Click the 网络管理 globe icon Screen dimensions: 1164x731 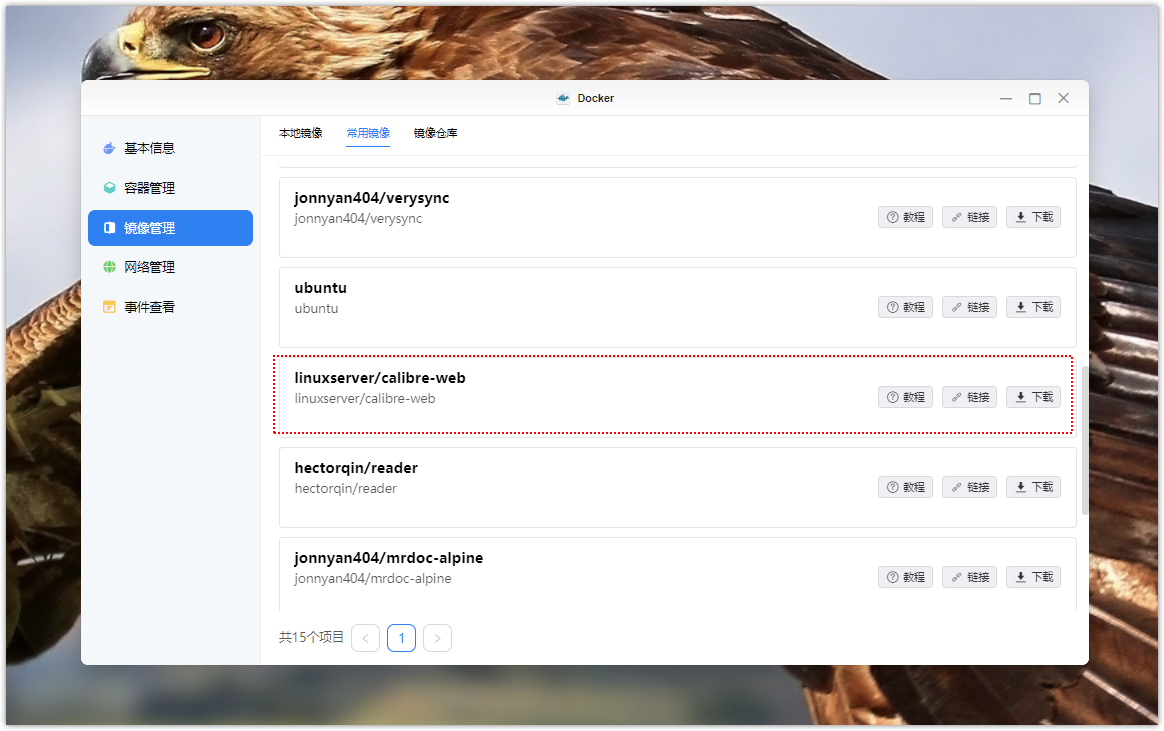[109, 267]
